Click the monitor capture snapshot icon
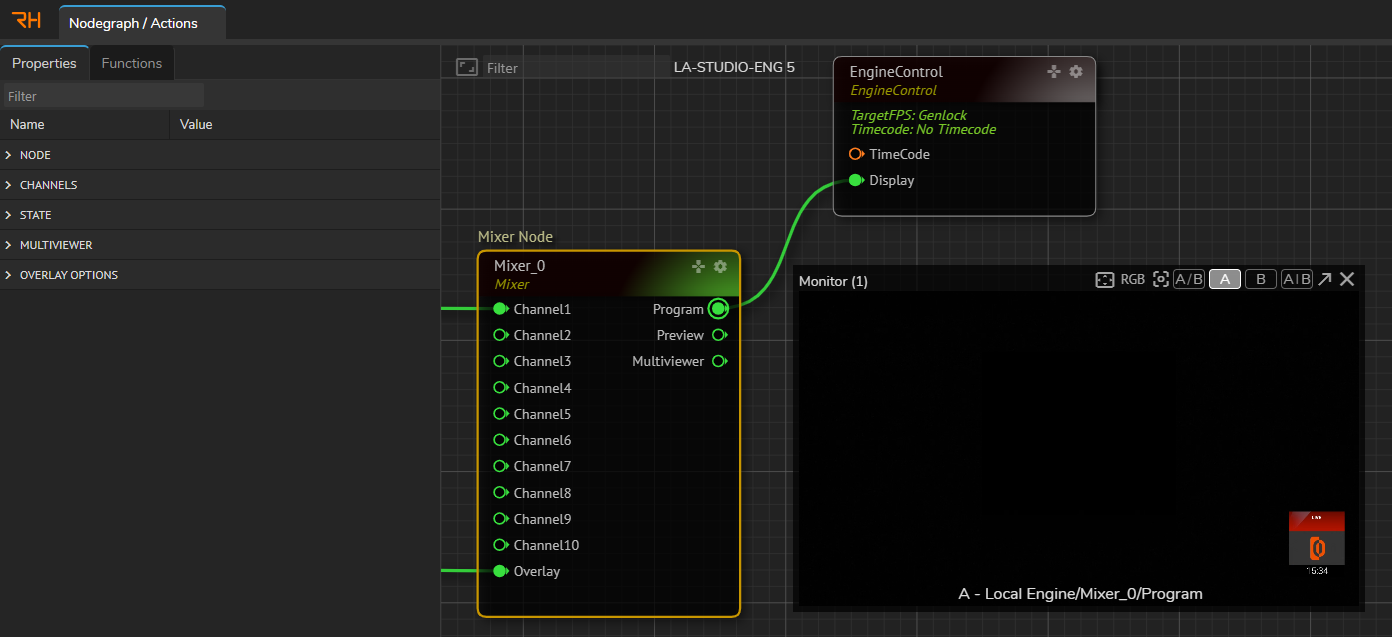 [1161, 280]
